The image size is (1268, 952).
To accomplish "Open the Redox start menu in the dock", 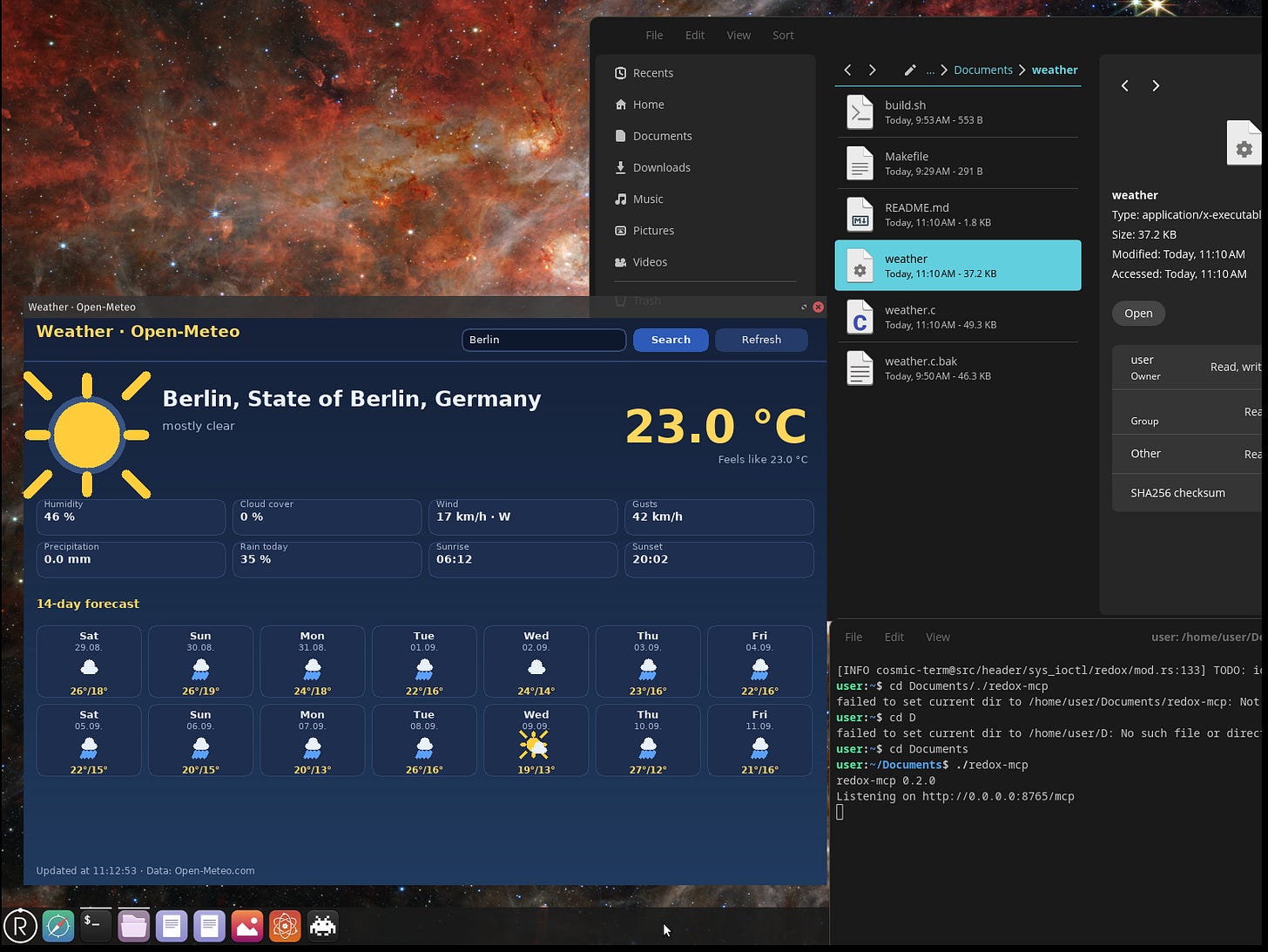I will 20,925.
